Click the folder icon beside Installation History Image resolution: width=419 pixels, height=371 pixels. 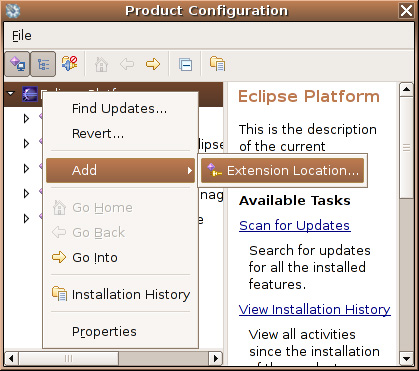pos(59,294)
